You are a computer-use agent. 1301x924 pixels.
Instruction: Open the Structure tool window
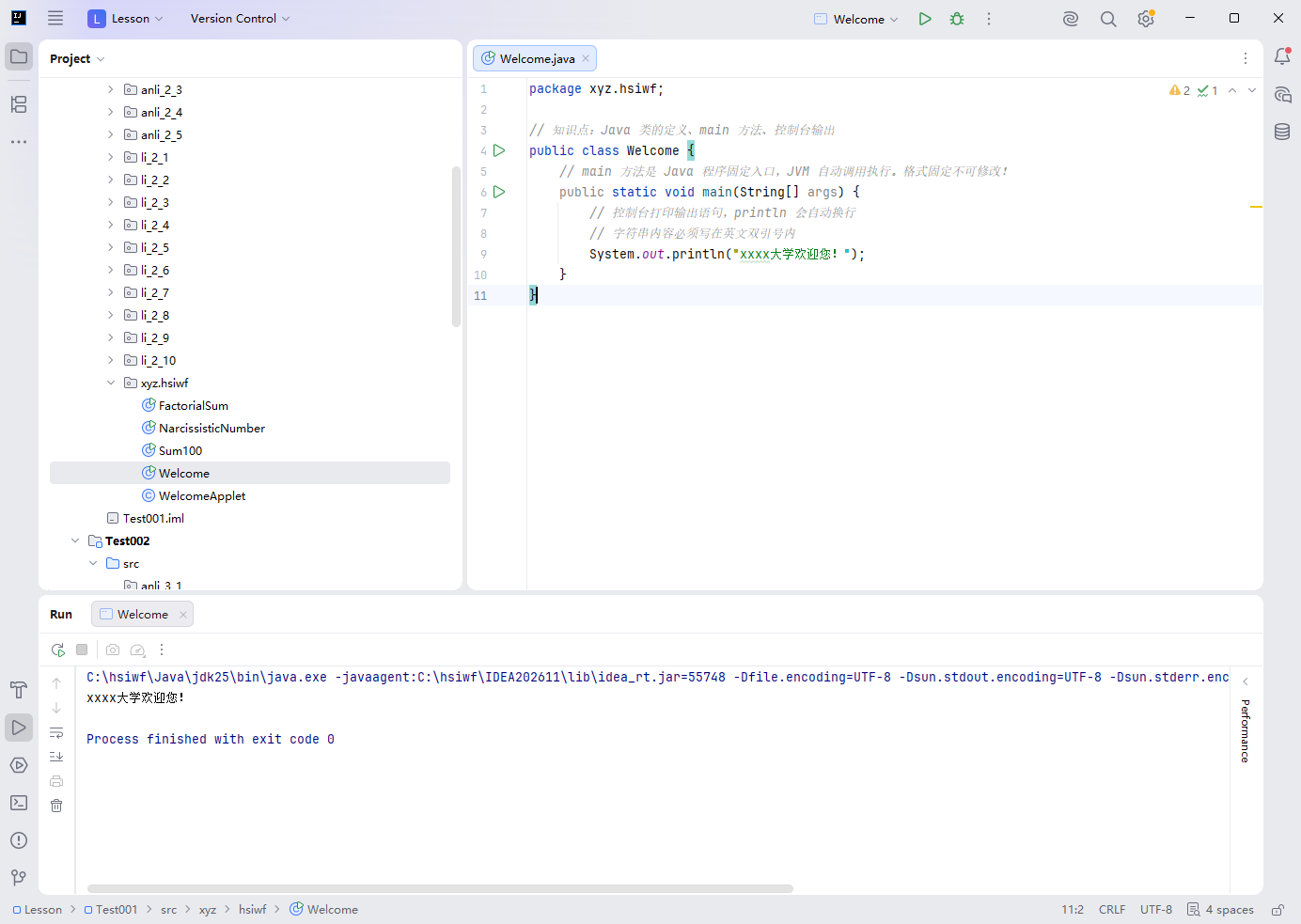tap(19, 104)
